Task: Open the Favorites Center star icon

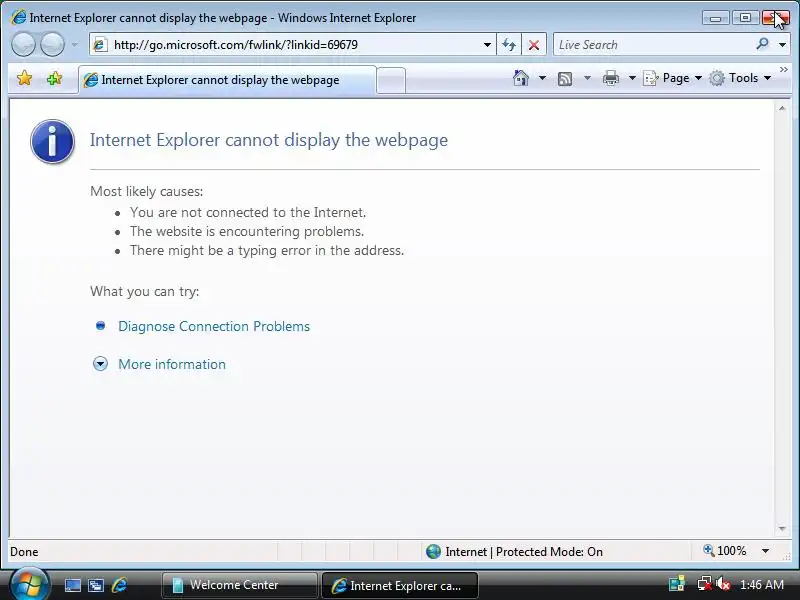Action: click(24, 79)
